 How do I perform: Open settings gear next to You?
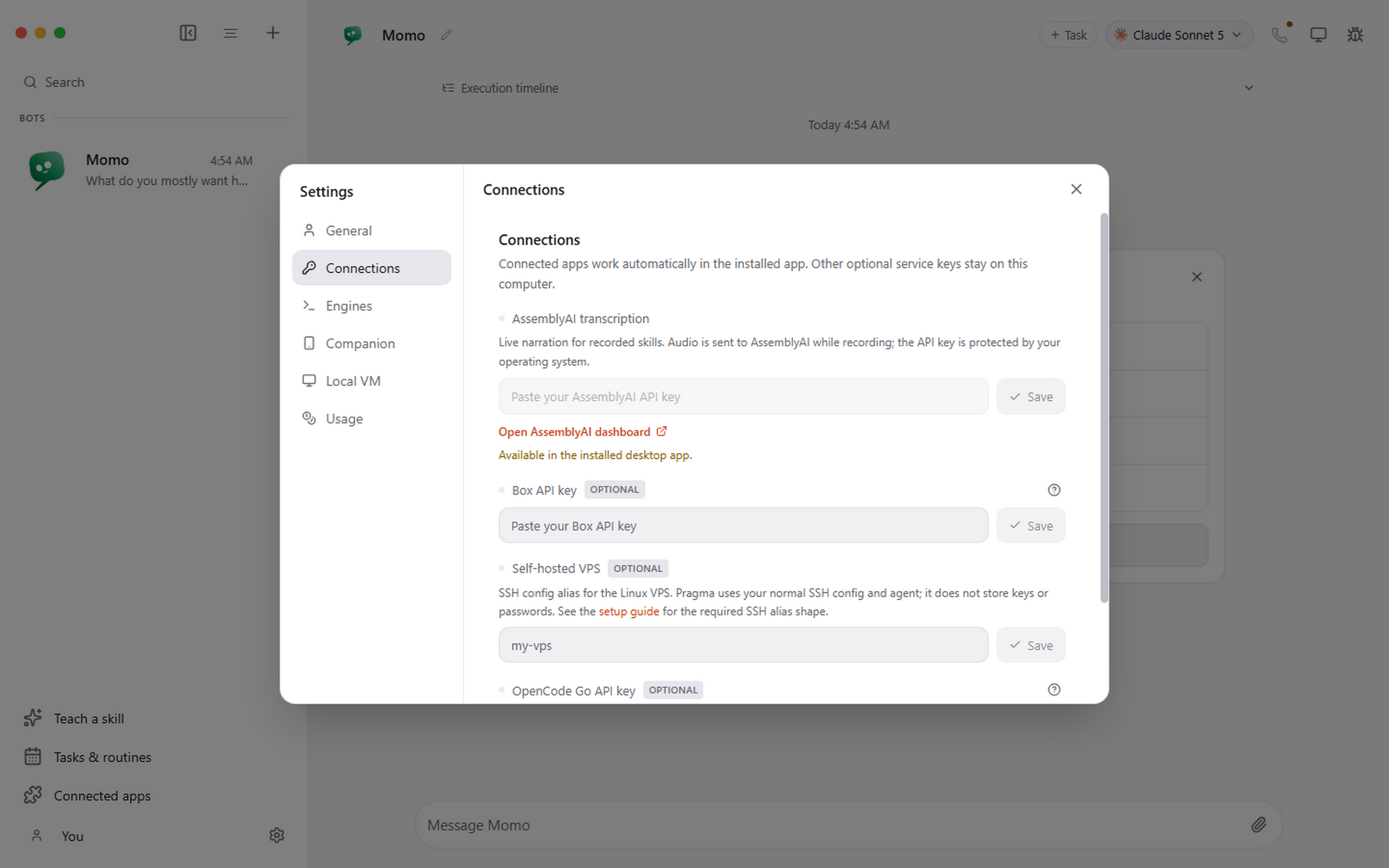pos(277,835)
